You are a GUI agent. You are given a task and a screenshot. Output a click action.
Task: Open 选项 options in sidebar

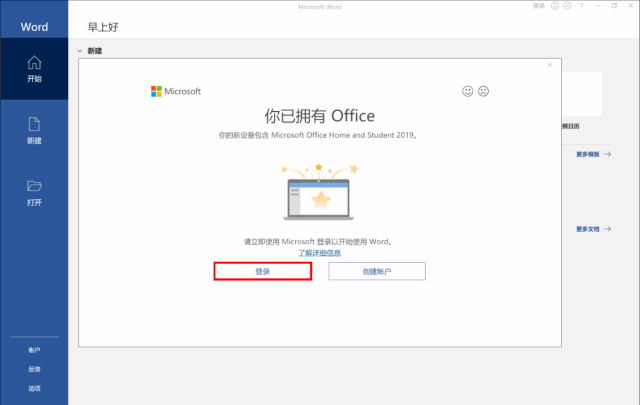[x=34, y=388]
